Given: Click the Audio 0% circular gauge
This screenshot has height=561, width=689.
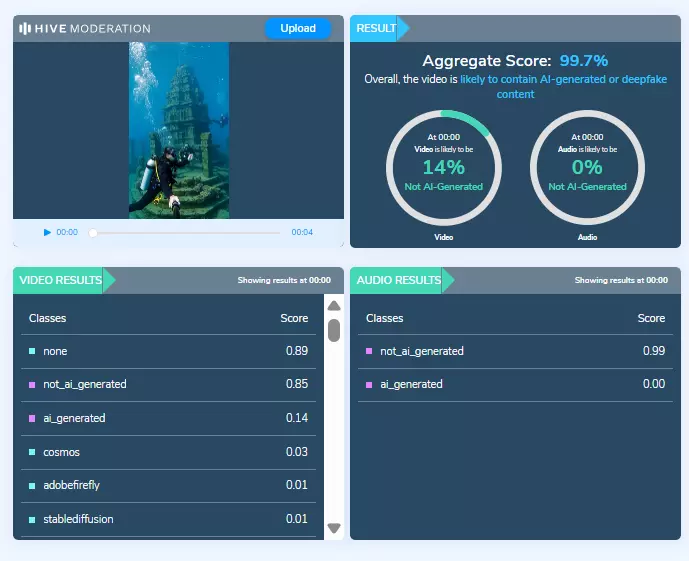Looking at the screenshot, I should pyautogui.click(x=587, y=166).
